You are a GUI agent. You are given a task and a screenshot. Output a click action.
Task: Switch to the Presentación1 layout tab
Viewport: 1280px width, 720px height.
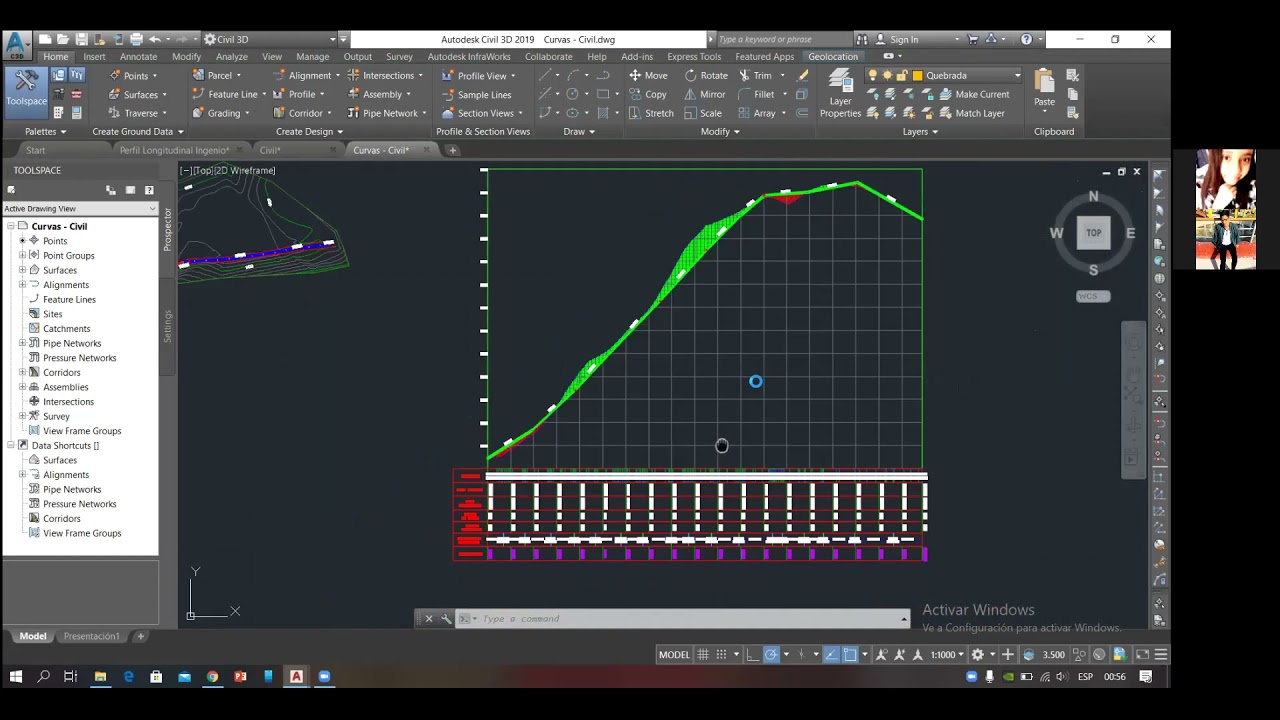click(x=91, y=636)
